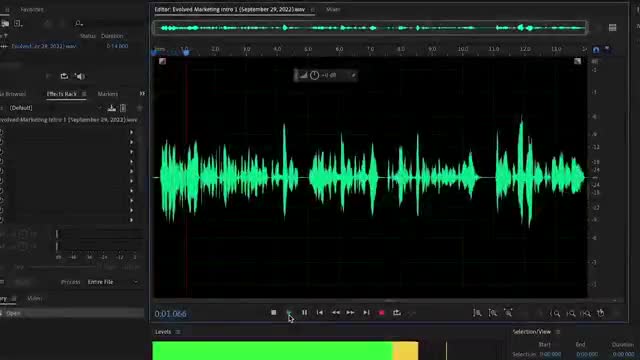Click Zoom Out Time magnifier icon
The image size is (640, 360).
tap(524, 313)
